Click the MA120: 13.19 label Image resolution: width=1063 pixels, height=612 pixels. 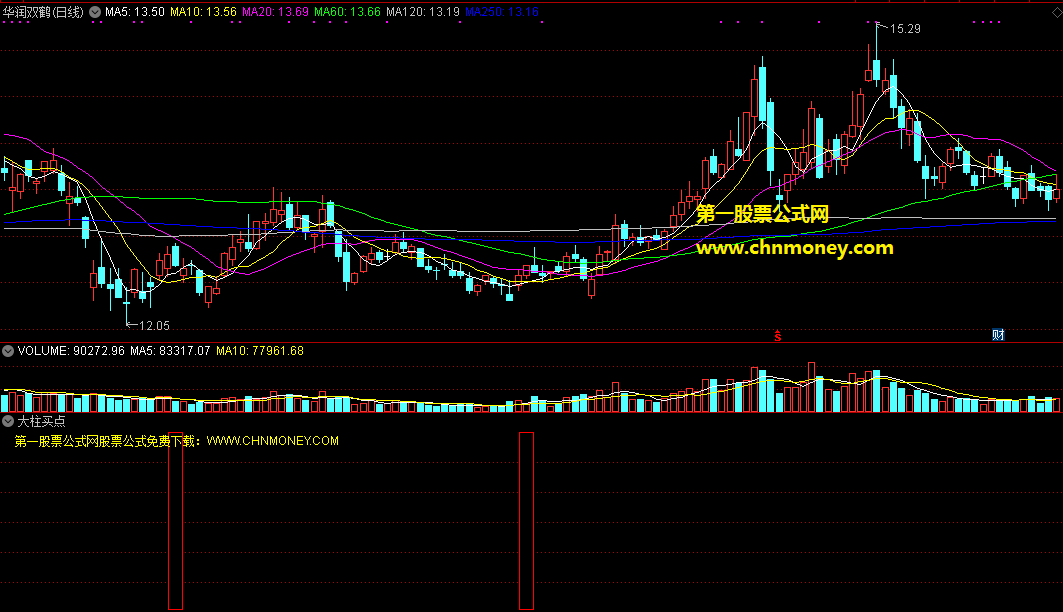click(x=422, y=12)
